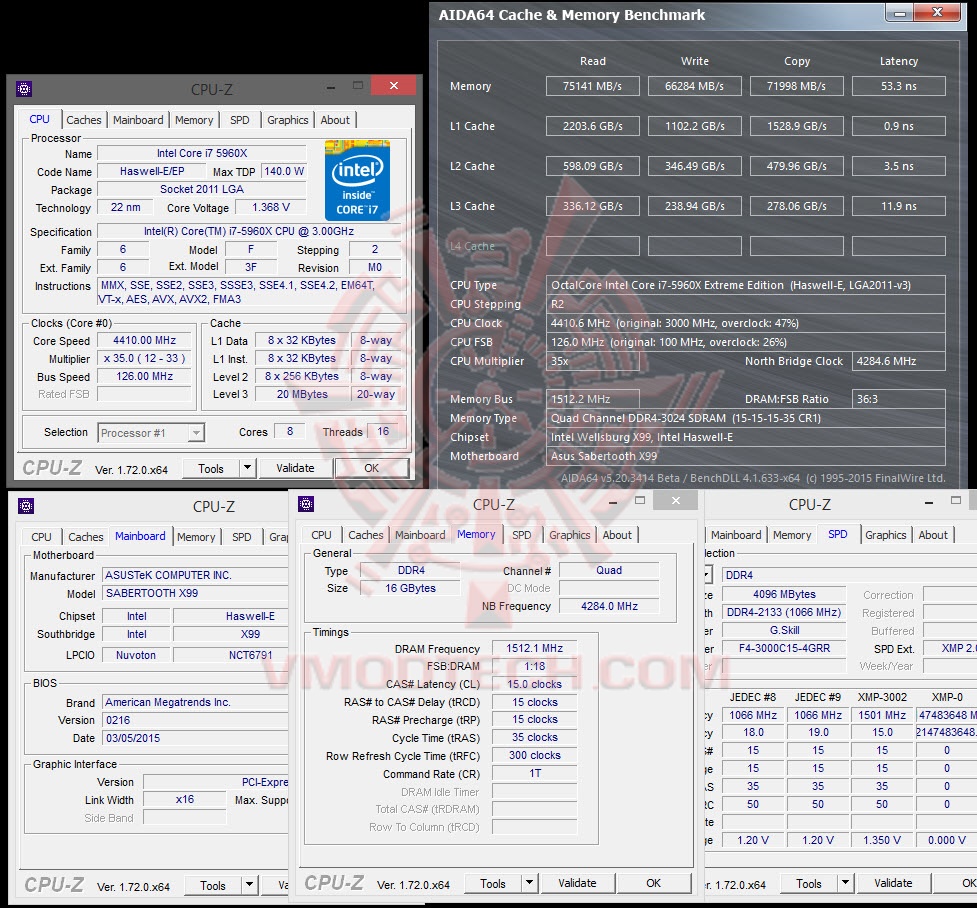This screenshot has height=908, width=977.
Task: Select SPD tab in the Mainboard window
Action: pyautogui.click(x=242, y=537)
